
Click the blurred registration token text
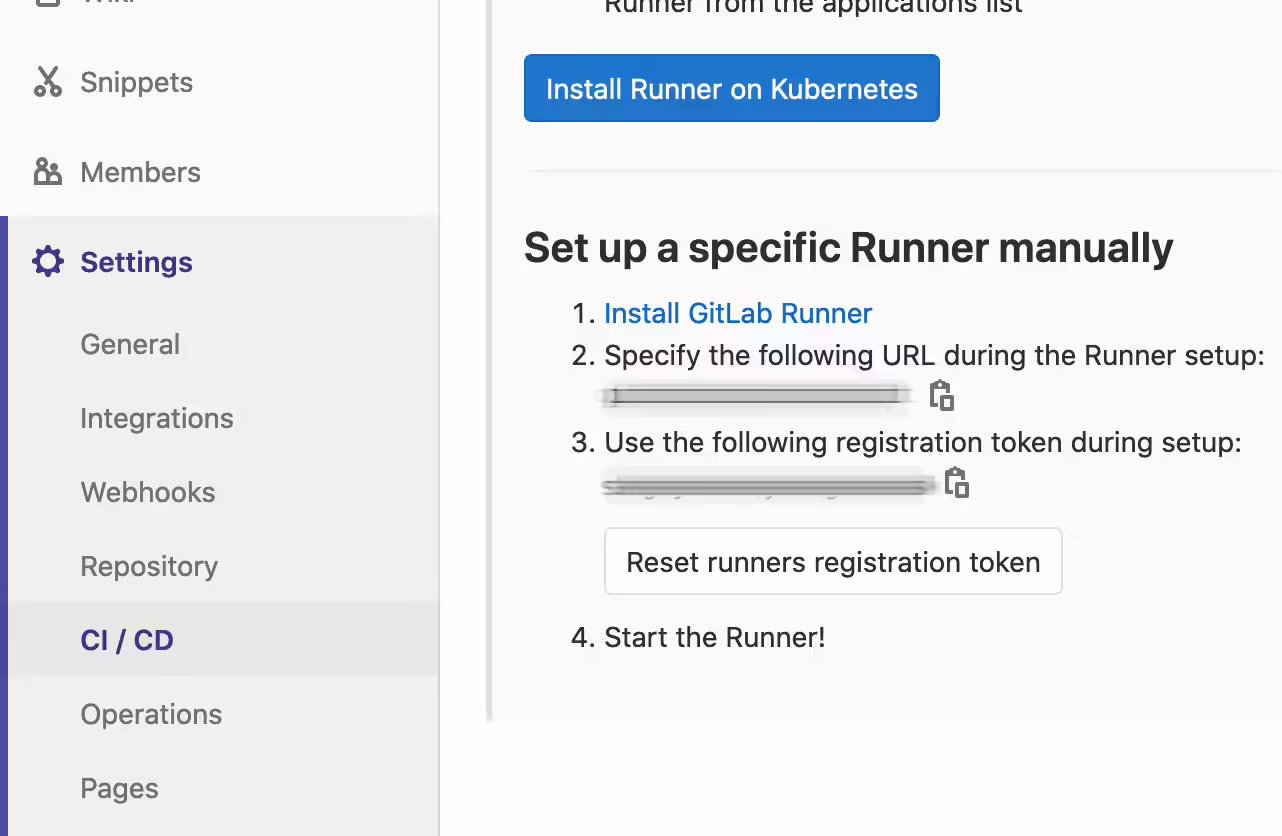click(768, 485)
